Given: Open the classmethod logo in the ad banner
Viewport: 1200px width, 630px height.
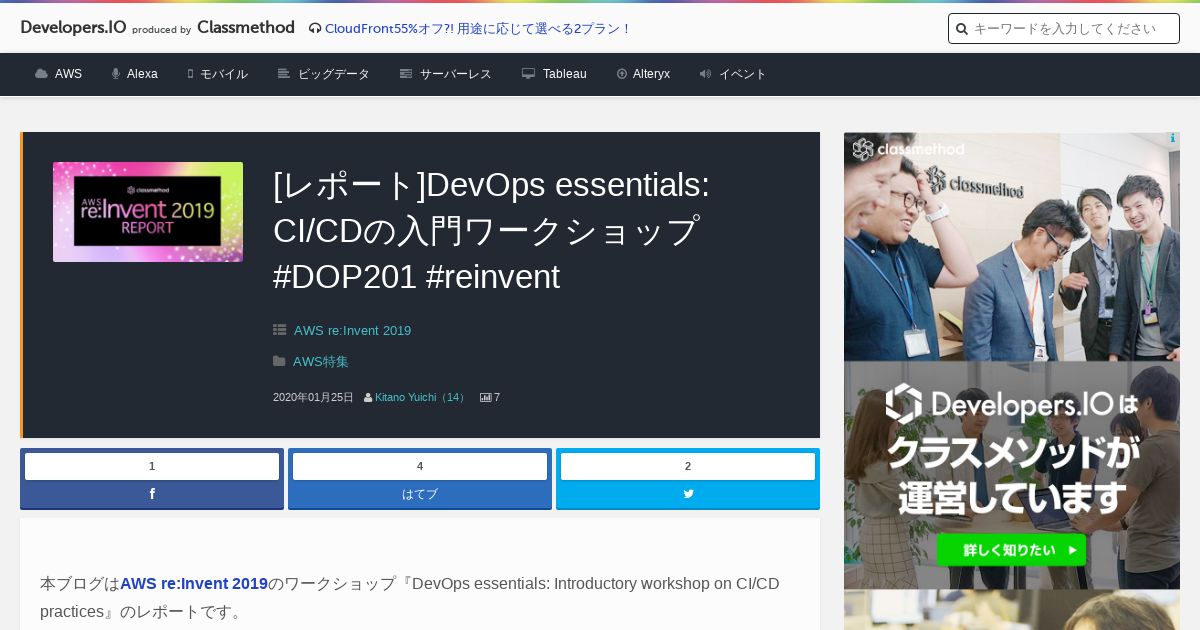Looking at the screenshot, I should point(909,150).
